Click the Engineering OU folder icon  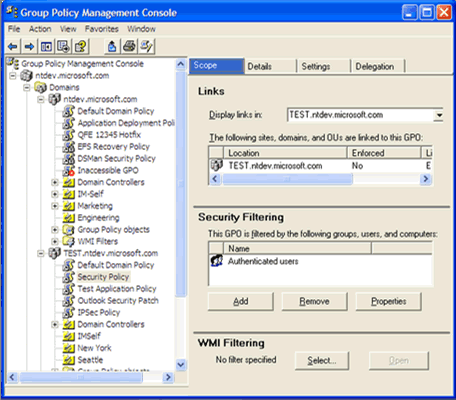click(x=68, y=218)
